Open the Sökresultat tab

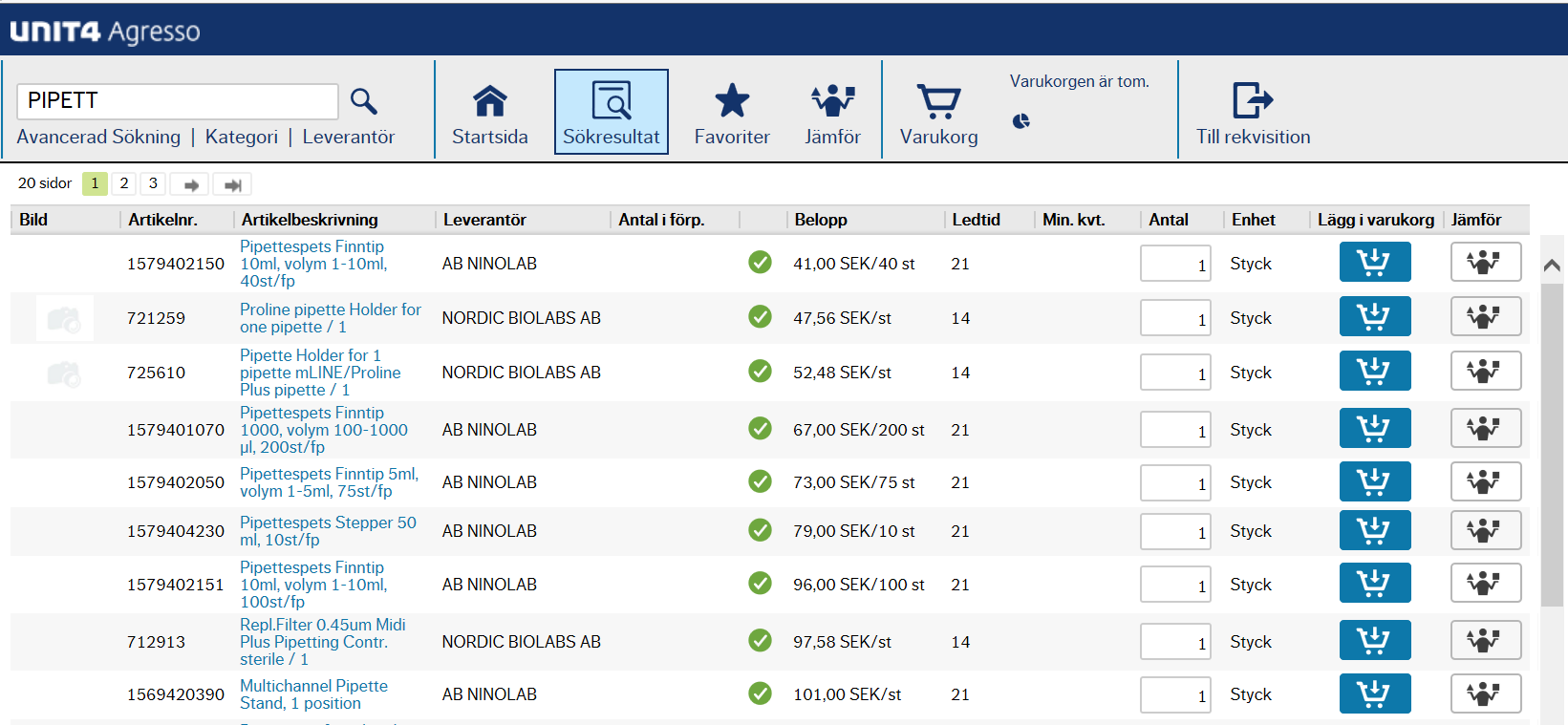coord(612,113)
